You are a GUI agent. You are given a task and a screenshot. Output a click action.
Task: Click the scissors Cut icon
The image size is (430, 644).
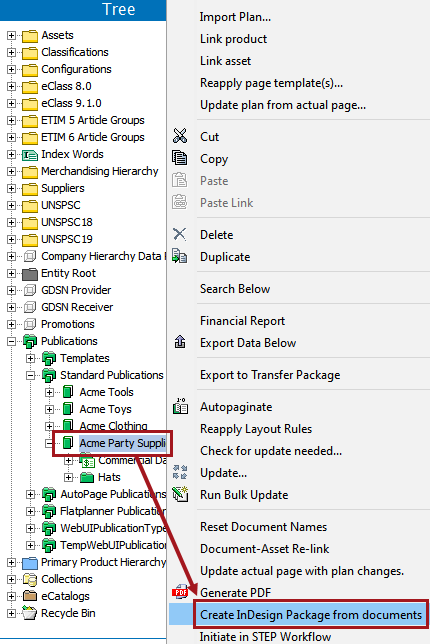coord(180,136)
